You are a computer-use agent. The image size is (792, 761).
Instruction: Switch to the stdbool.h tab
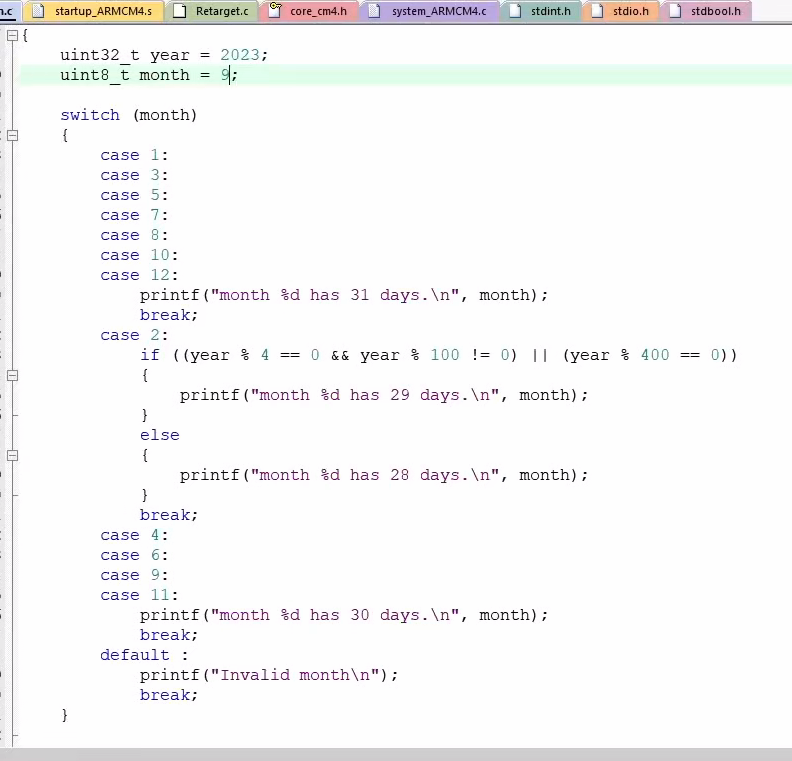point(706,11)
